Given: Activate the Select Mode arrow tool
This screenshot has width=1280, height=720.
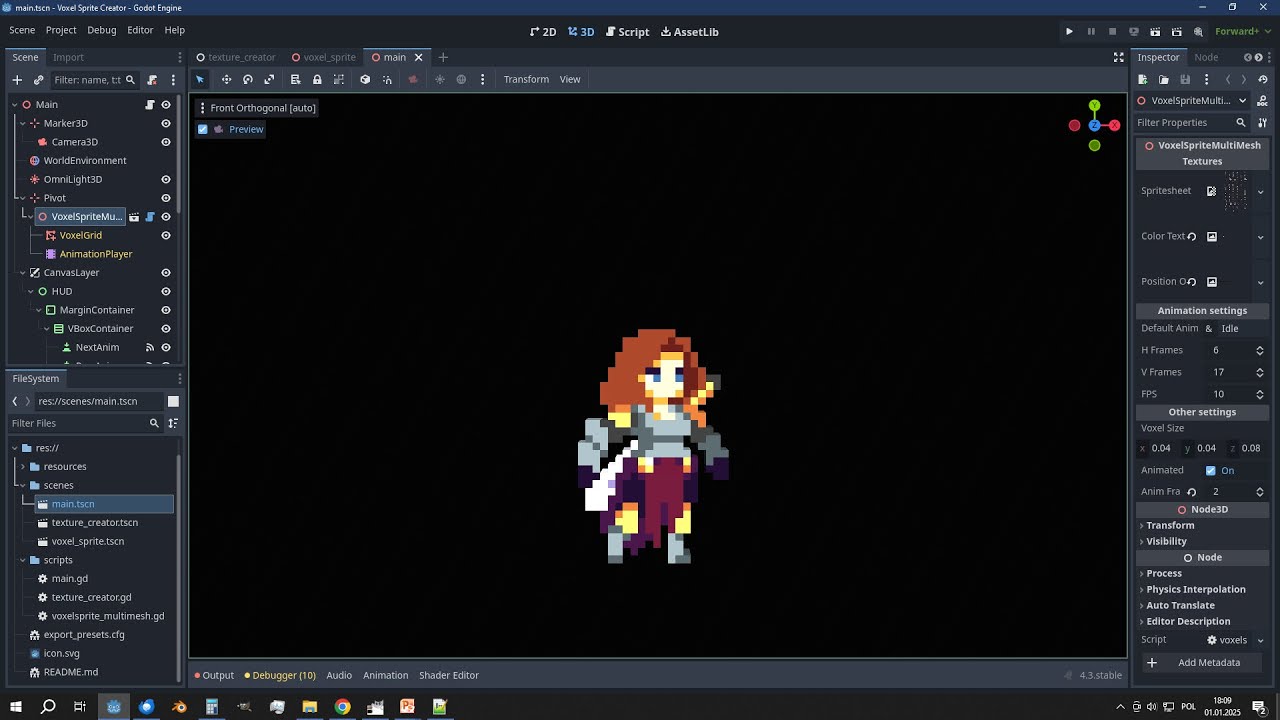Looking at the screenshot, I should tap(200, 79).
